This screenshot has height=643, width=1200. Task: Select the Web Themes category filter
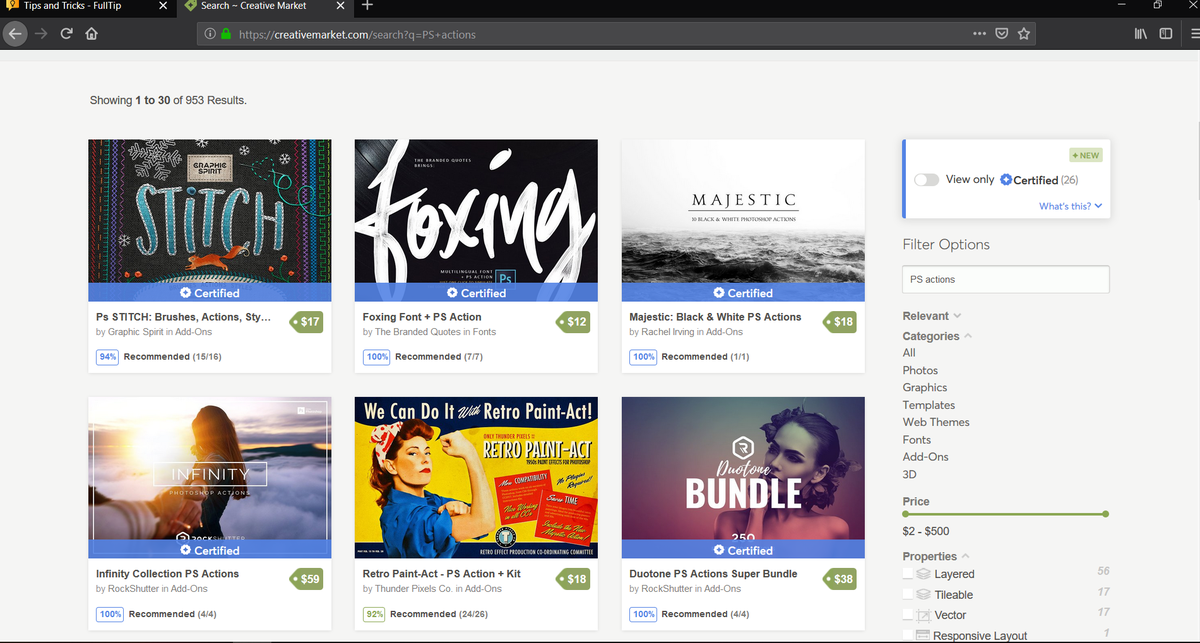pyautogui.click(x=936, y=422)
